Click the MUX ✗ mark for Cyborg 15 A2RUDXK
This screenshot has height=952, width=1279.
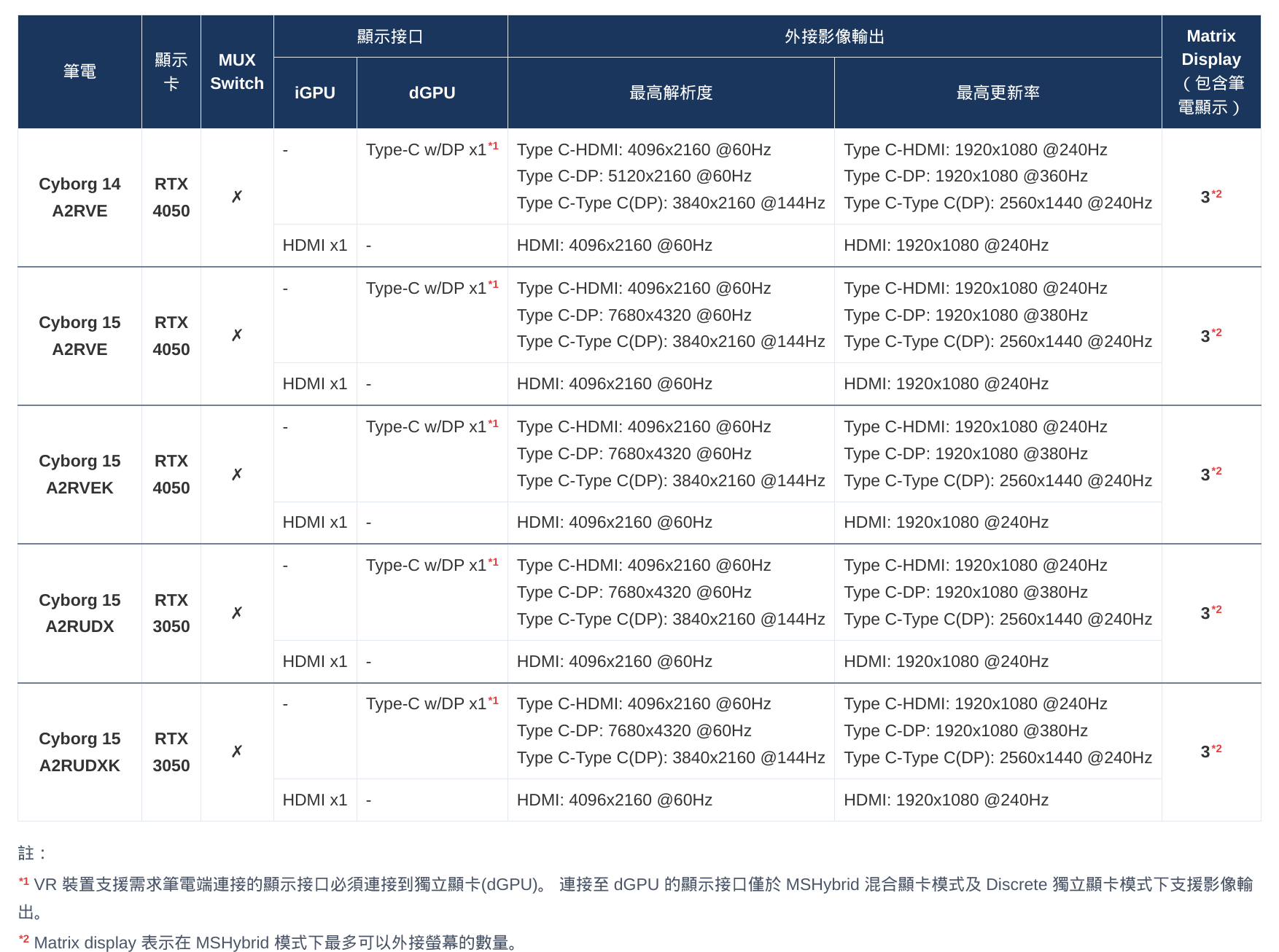[x=237, y=752]
